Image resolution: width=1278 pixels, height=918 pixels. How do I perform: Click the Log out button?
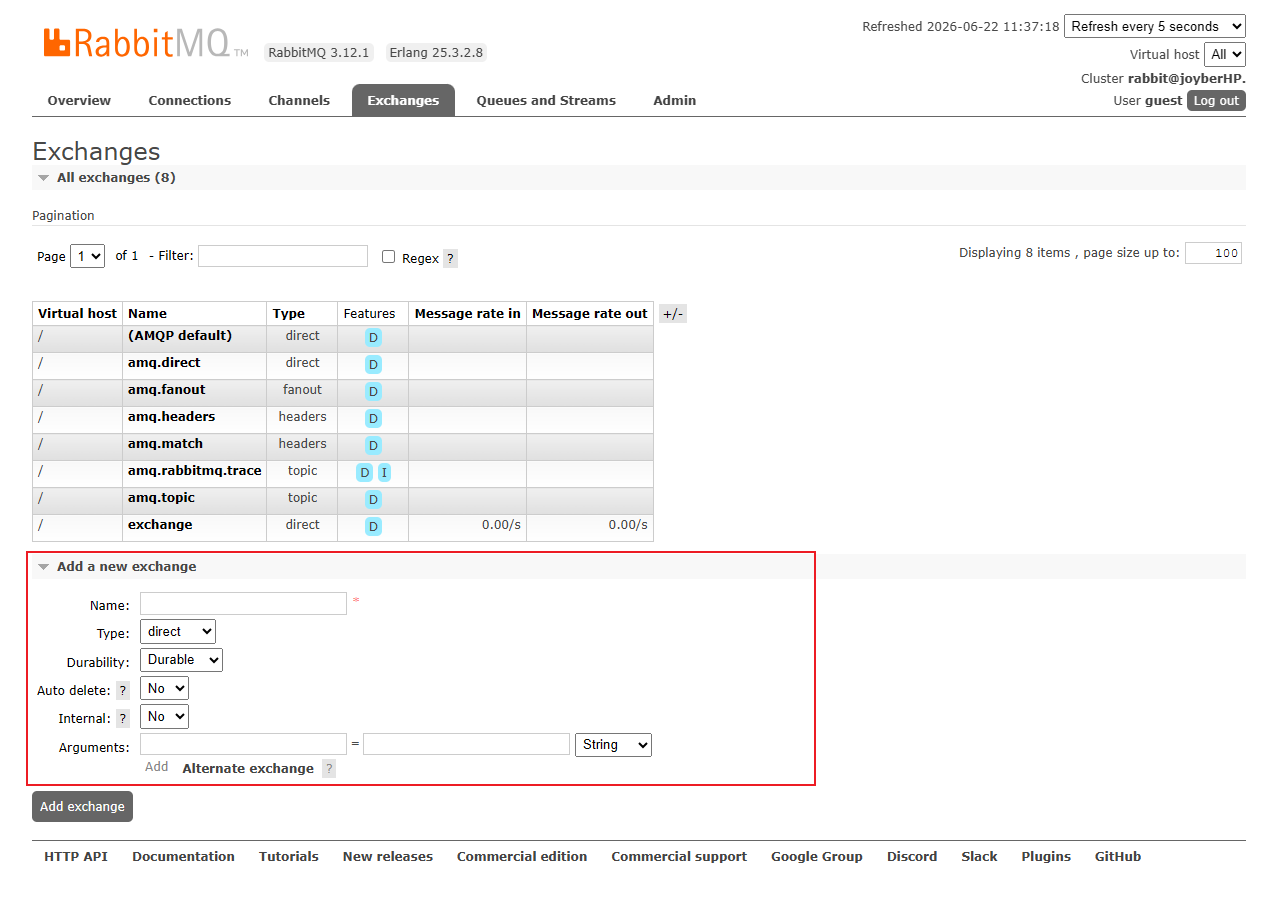[1216, 100]
